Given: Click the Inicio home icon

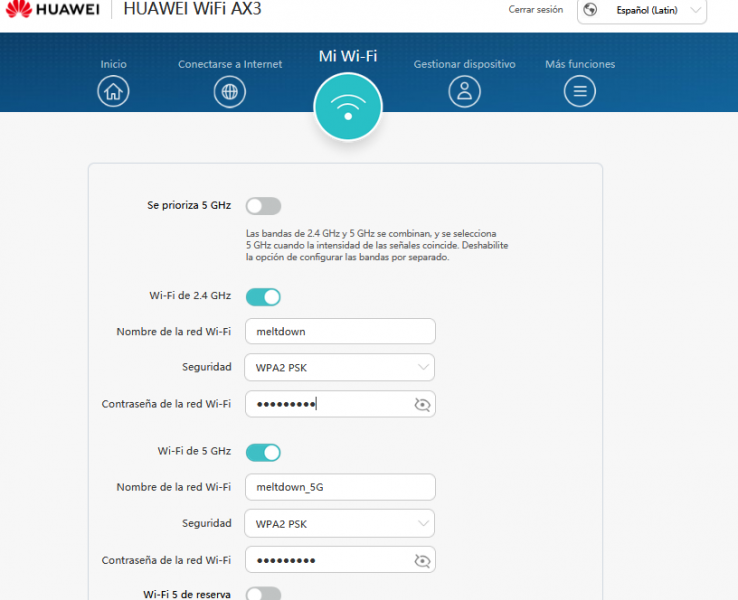Looking at the screenshot, I should (114, 92).
